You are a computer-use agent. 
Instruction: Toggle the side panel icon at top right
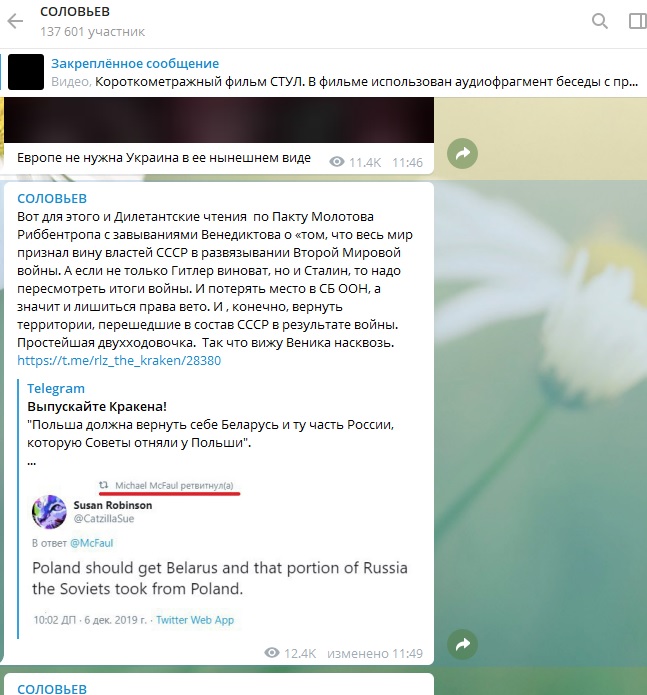tap(638, 21)
